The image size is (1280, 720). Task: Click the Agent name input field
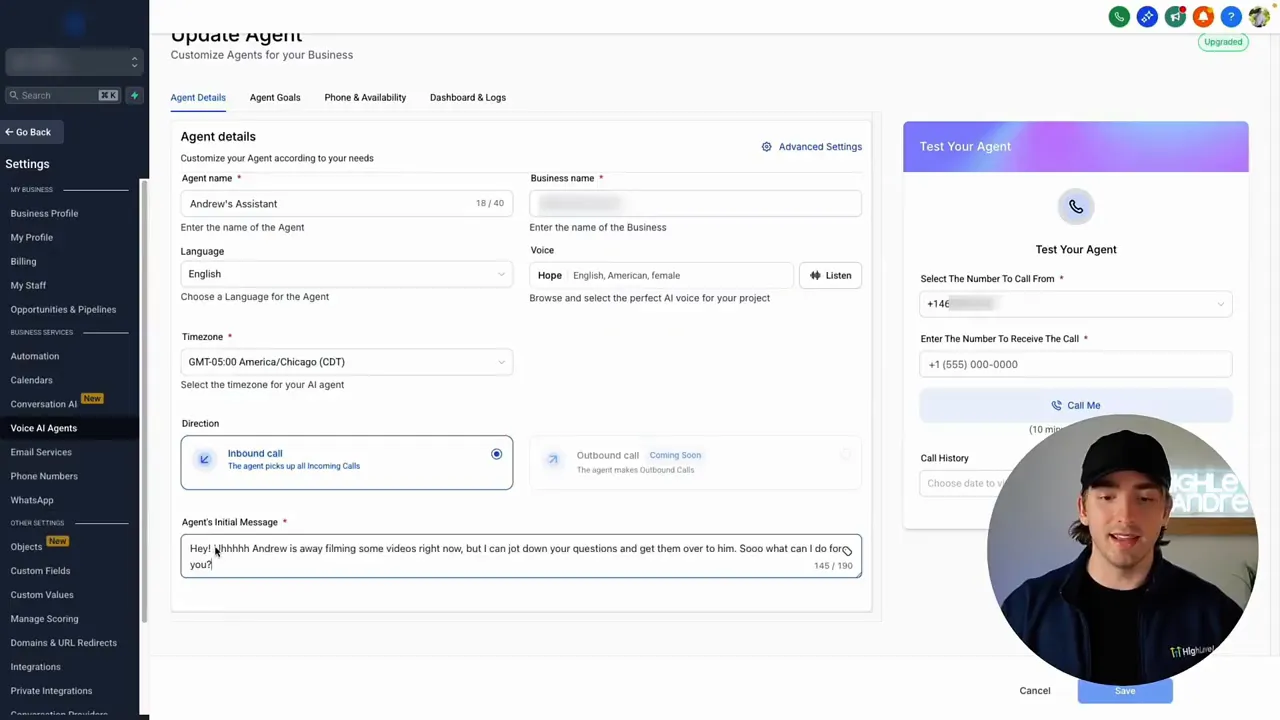347,204
